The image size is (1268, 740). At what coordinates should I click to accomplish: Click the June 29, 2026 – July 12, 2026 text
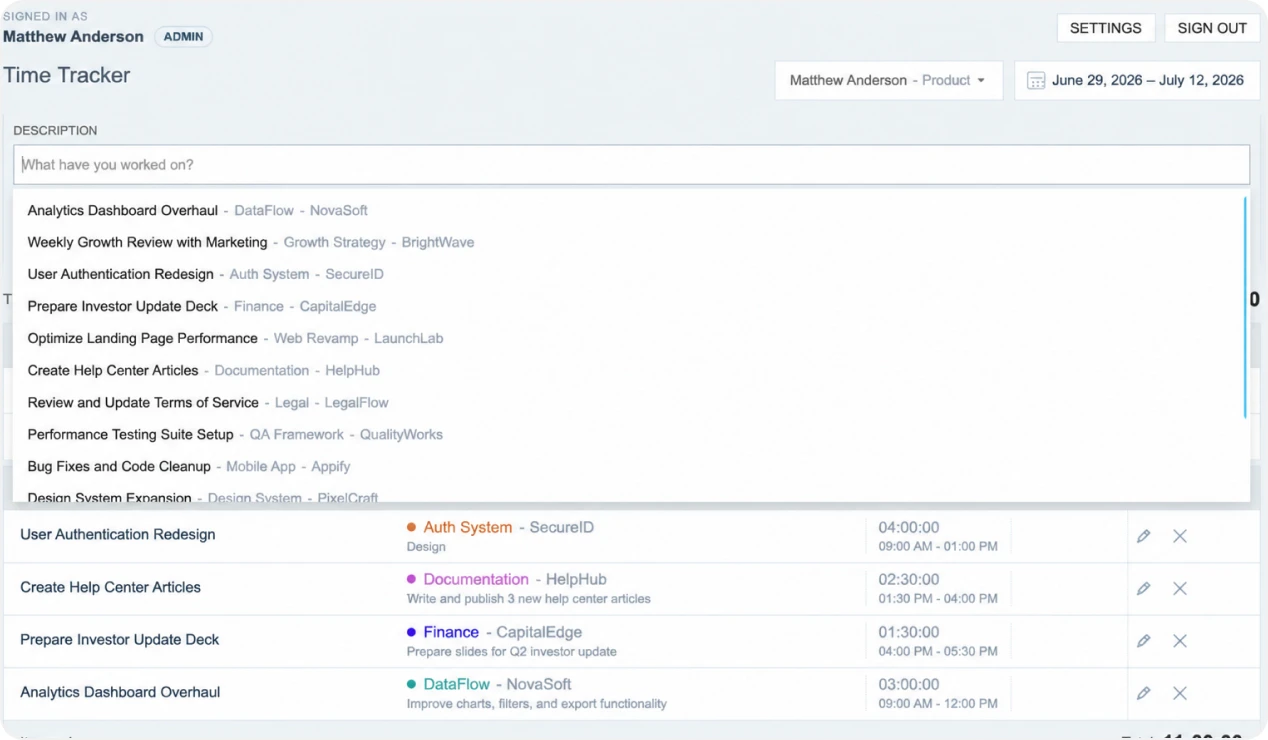[1148, 80]
